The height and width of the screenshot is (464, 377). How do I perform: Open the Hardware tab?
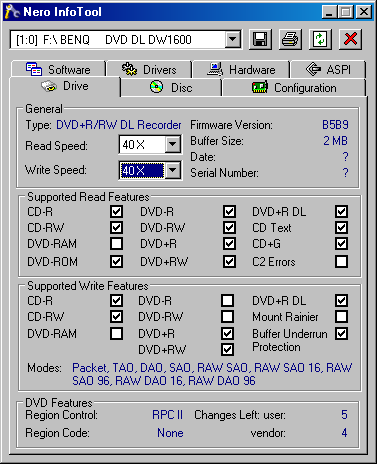(241, 69)
